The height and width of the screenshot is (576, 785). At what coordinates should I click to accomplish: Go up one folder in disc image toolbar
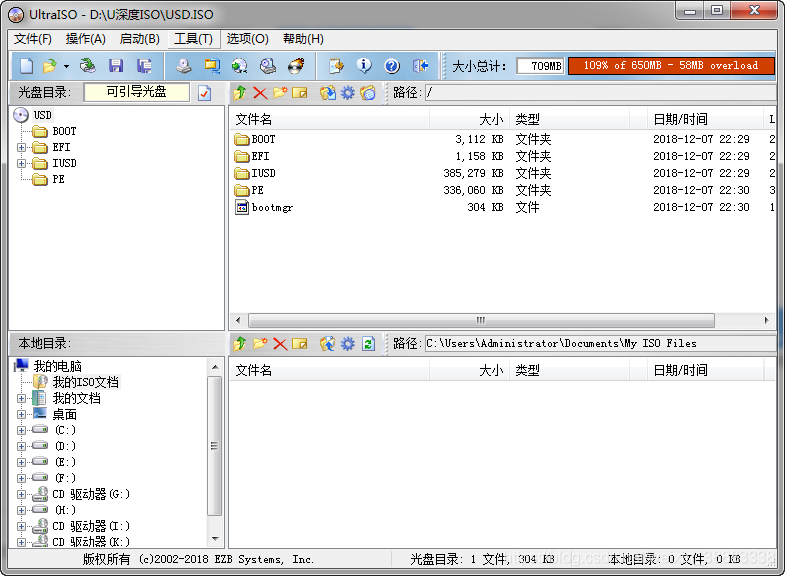(x=240, y=93)
